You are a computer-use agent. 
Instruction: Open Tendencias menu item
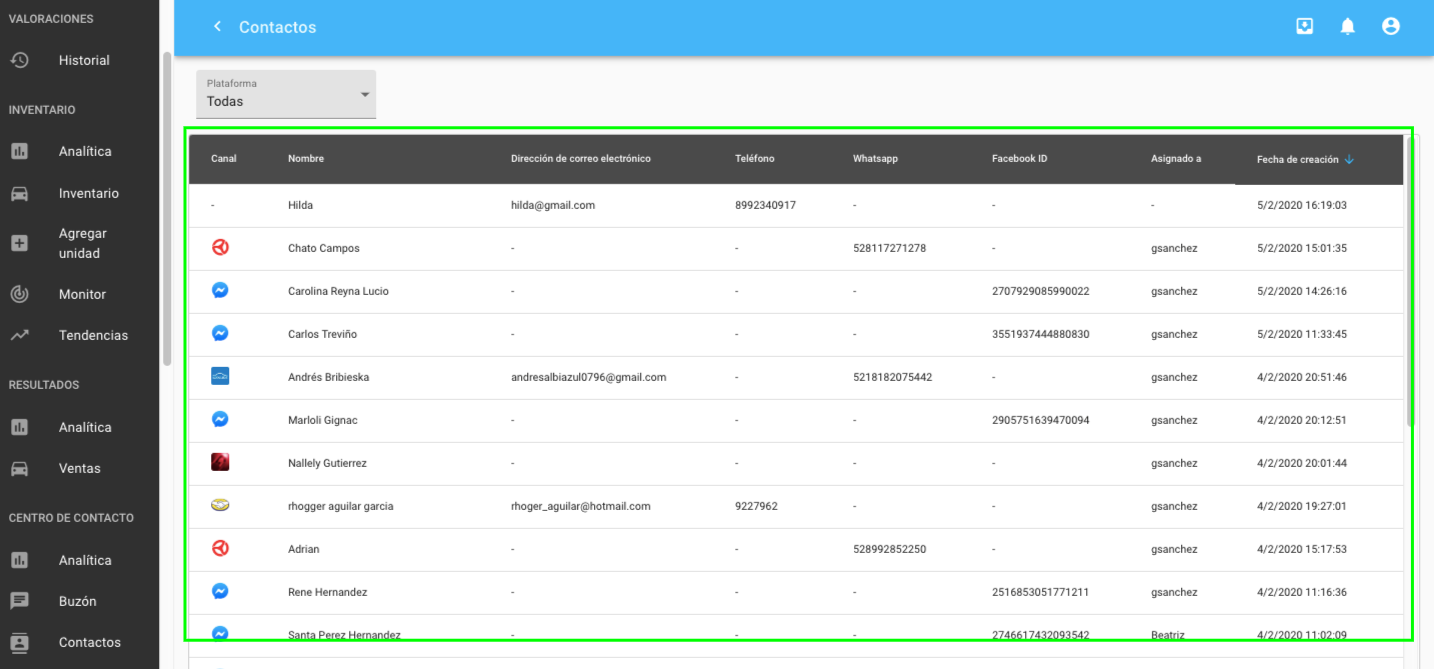[x=93, y=335]
